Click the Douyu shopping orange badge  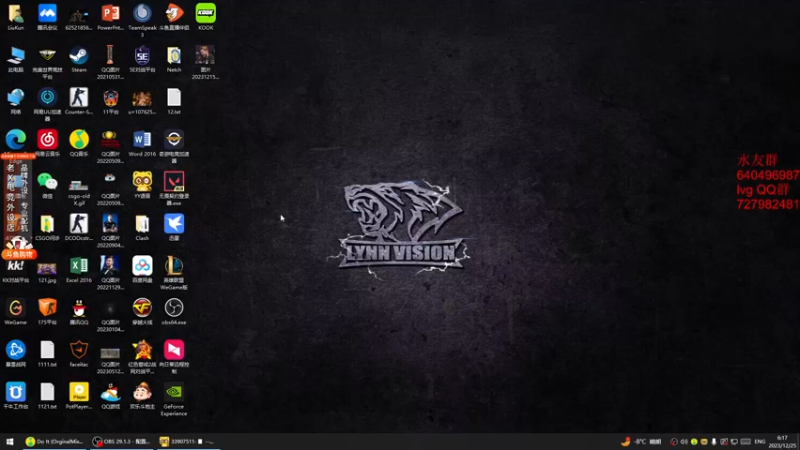19,254
